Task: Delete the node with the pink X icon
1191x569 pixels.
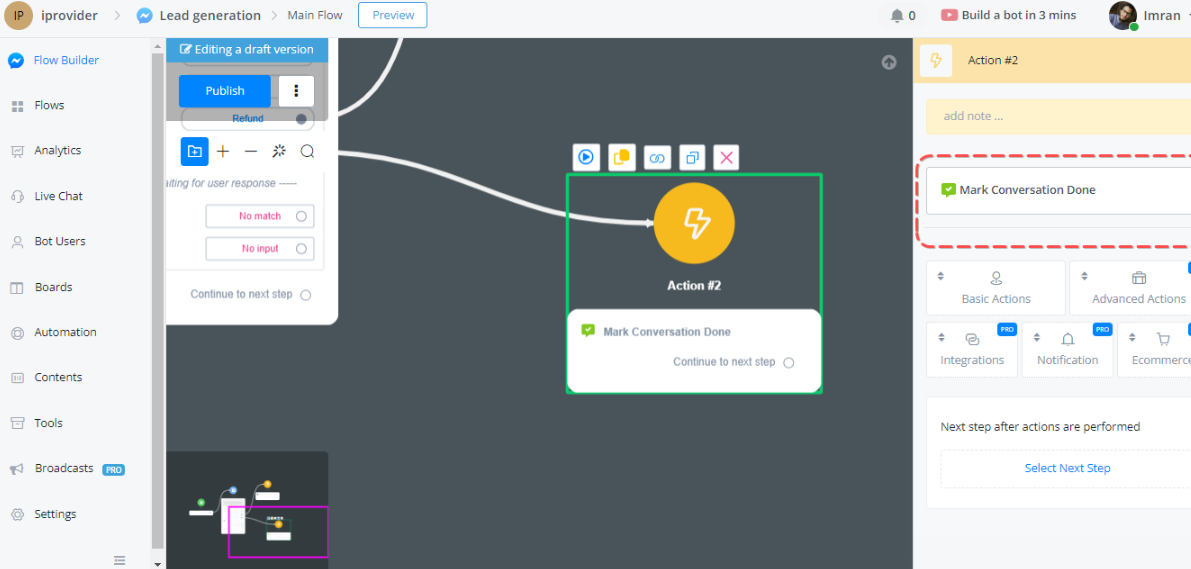Action: click(727, 157)
